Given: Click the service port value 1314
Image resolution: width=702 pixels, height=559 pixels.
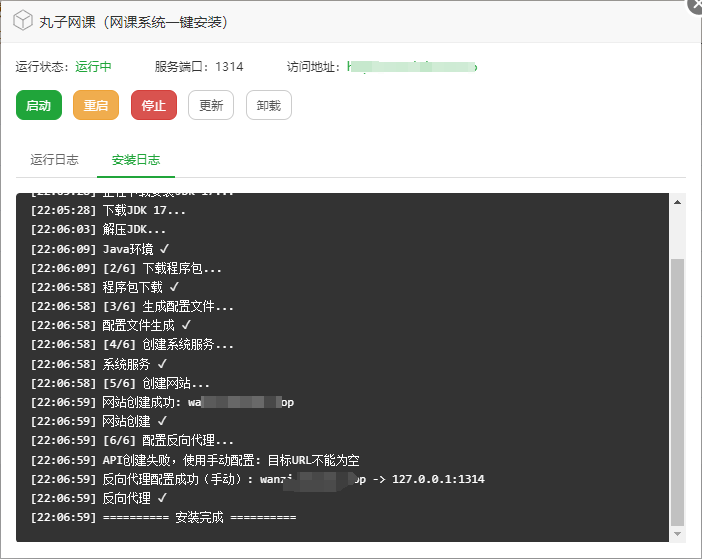Looking at the screenshot, I should pos(229,67).
